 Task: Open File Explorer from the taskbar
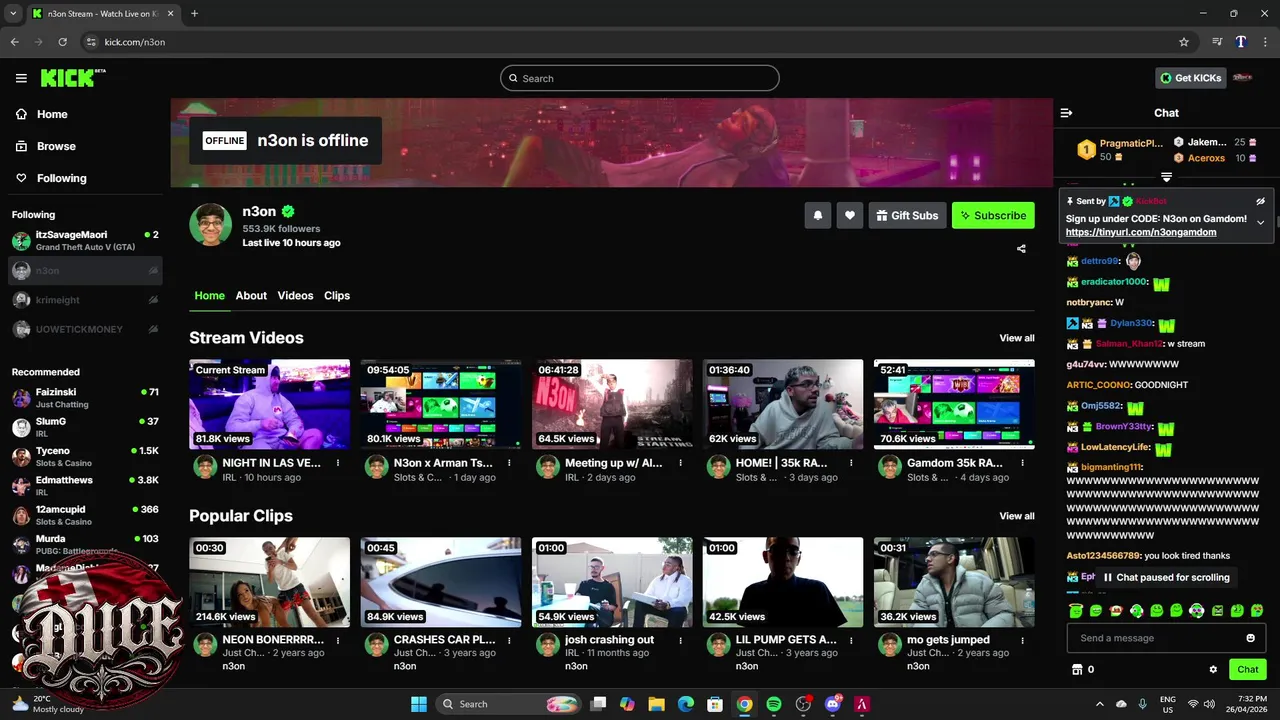657,704
